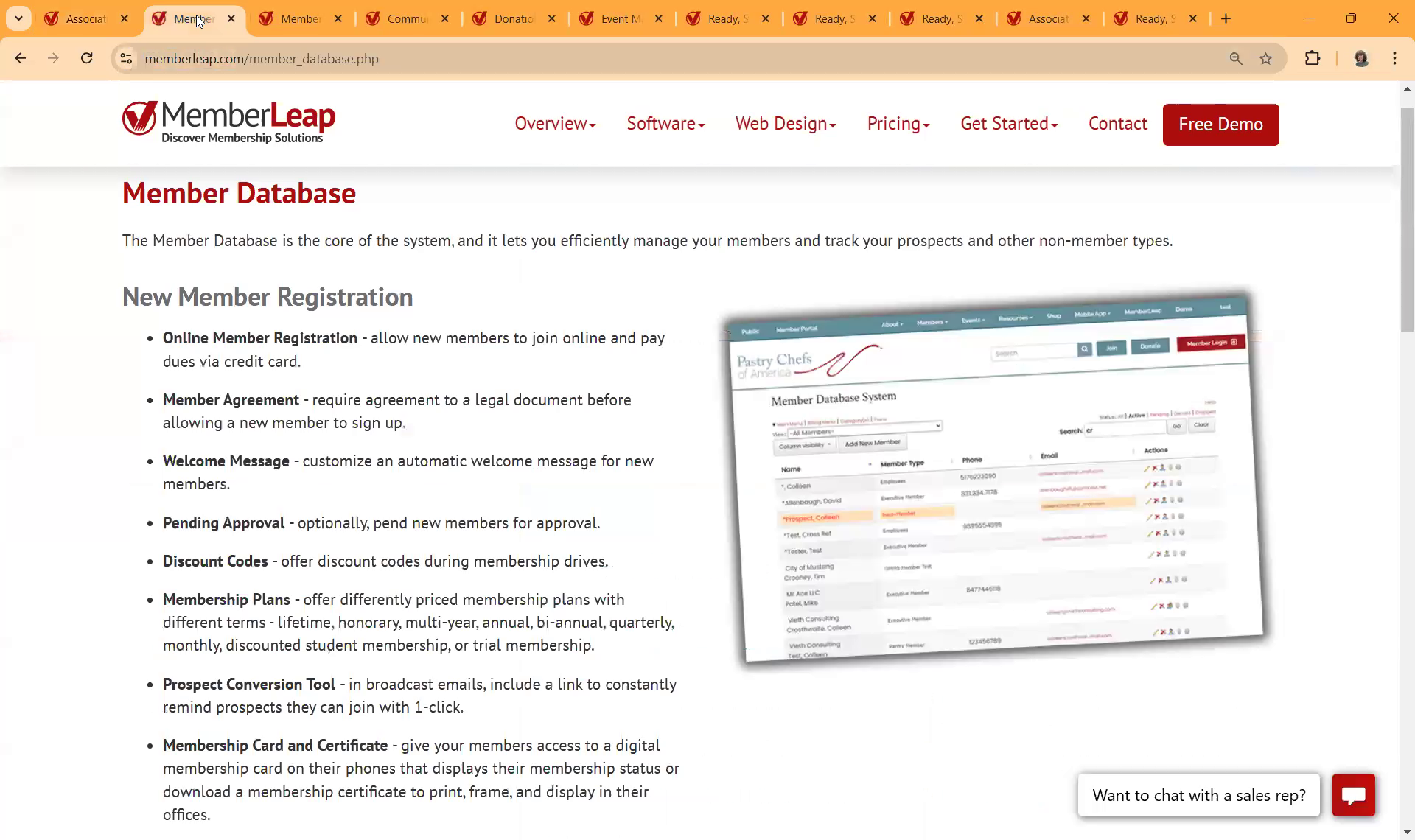Click the browser back arrow

click(21, 58)
